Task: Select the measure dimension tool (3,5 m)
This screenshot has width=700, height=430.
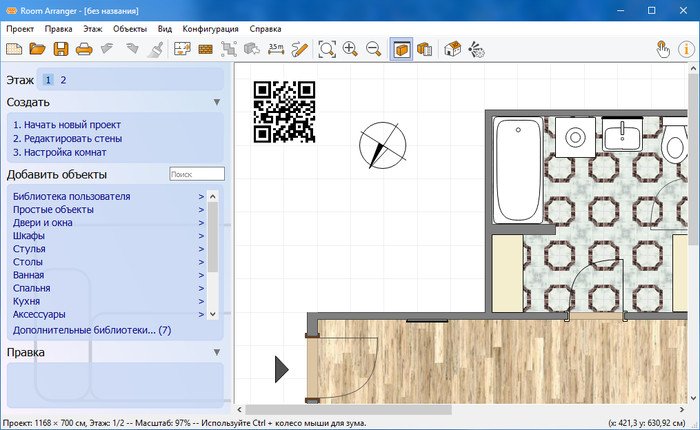Action: click(276, 48)
